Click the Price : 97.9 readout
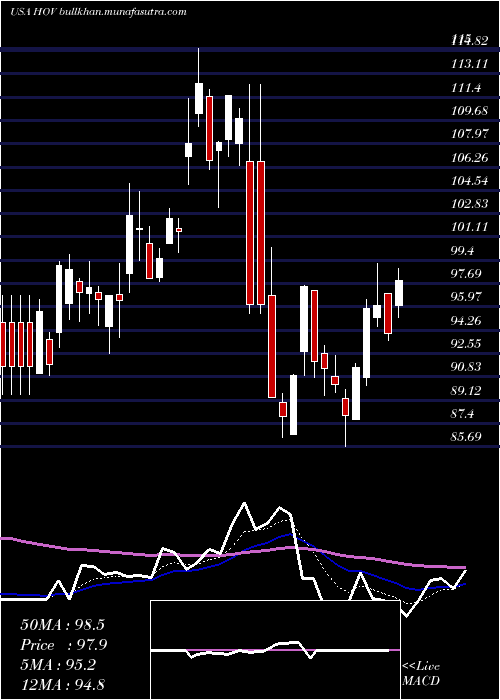Image resolution: width=500 pixels, height=700 pixels. 64,645
